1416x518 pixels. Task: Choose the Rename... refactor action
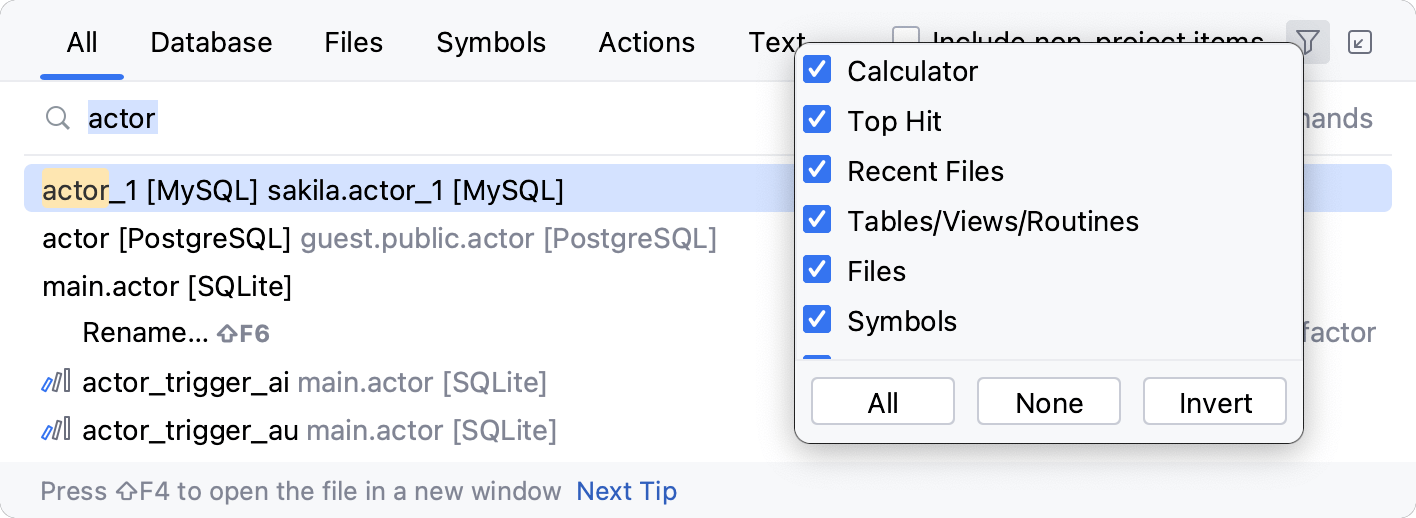click(x=145, y=333)
